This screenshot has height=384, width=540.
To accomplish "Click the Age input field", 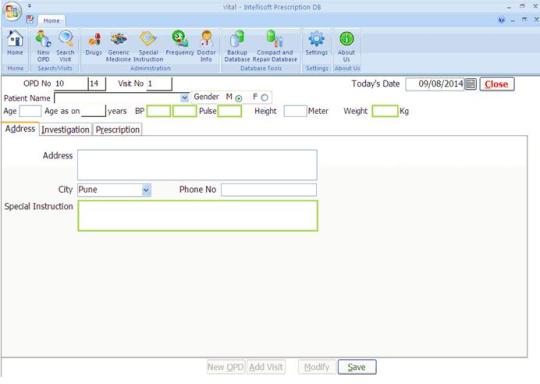I will click(x=30, y=111).
